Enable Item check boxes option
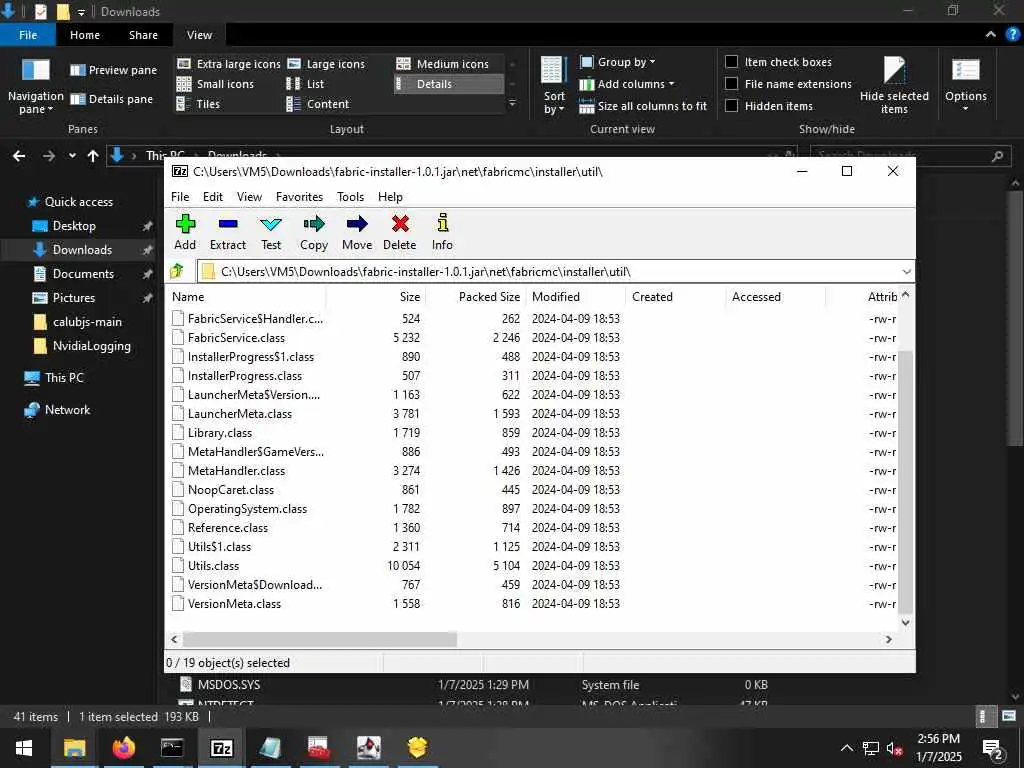 tap(732, 62)
